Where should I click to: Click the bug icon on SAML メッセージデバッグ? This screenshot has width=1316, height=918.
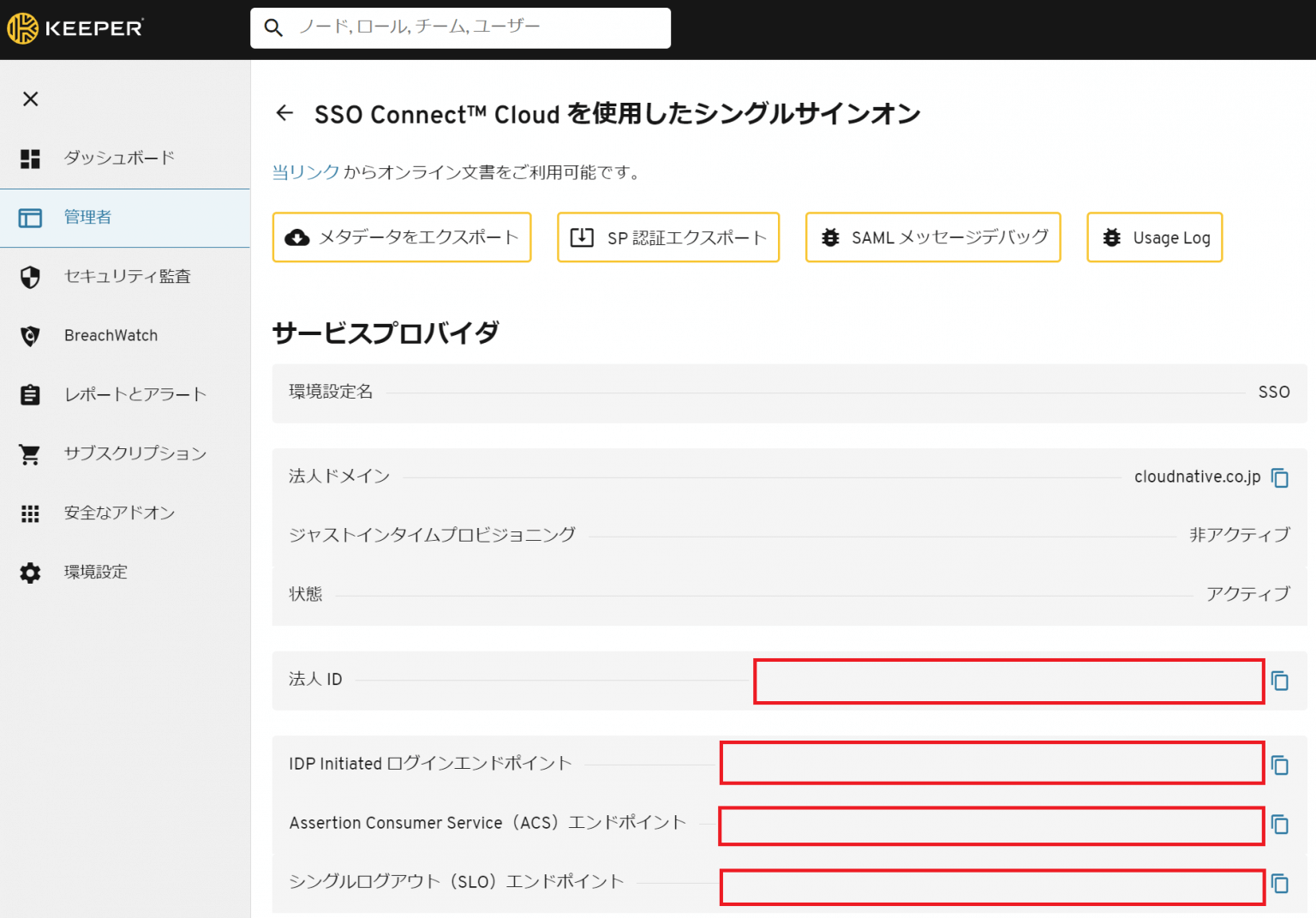[x=829, y=237]
